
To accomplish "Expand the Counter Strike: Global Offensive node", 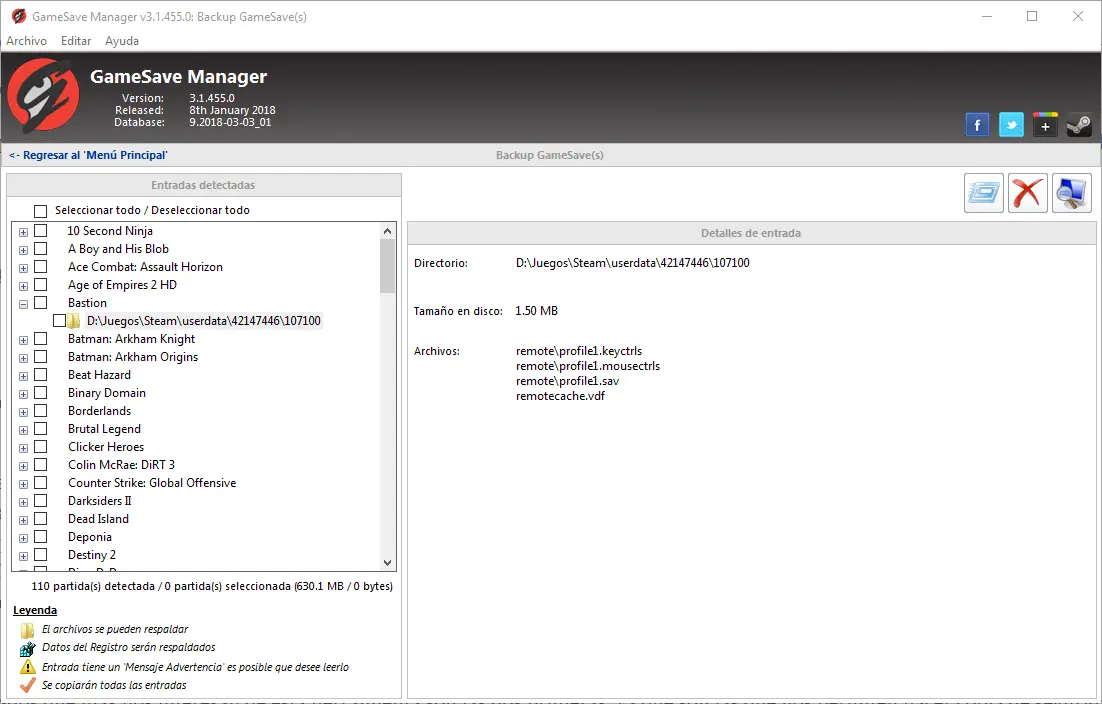I will pyautogui.click(x=23, y=484).
